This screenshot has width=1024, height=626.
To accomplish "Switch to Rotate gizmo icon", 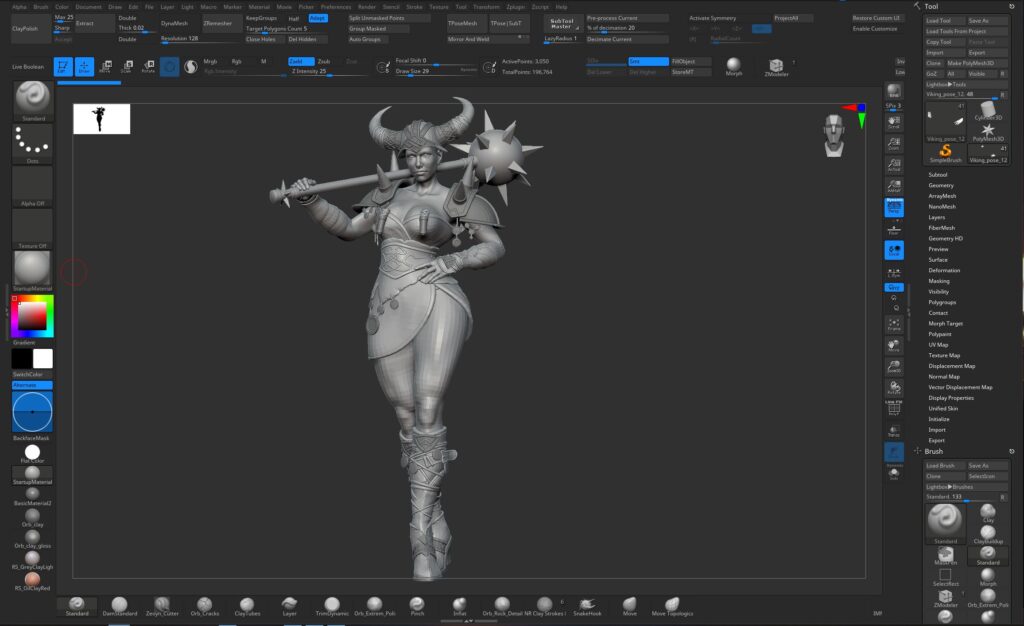I will 148,66.
